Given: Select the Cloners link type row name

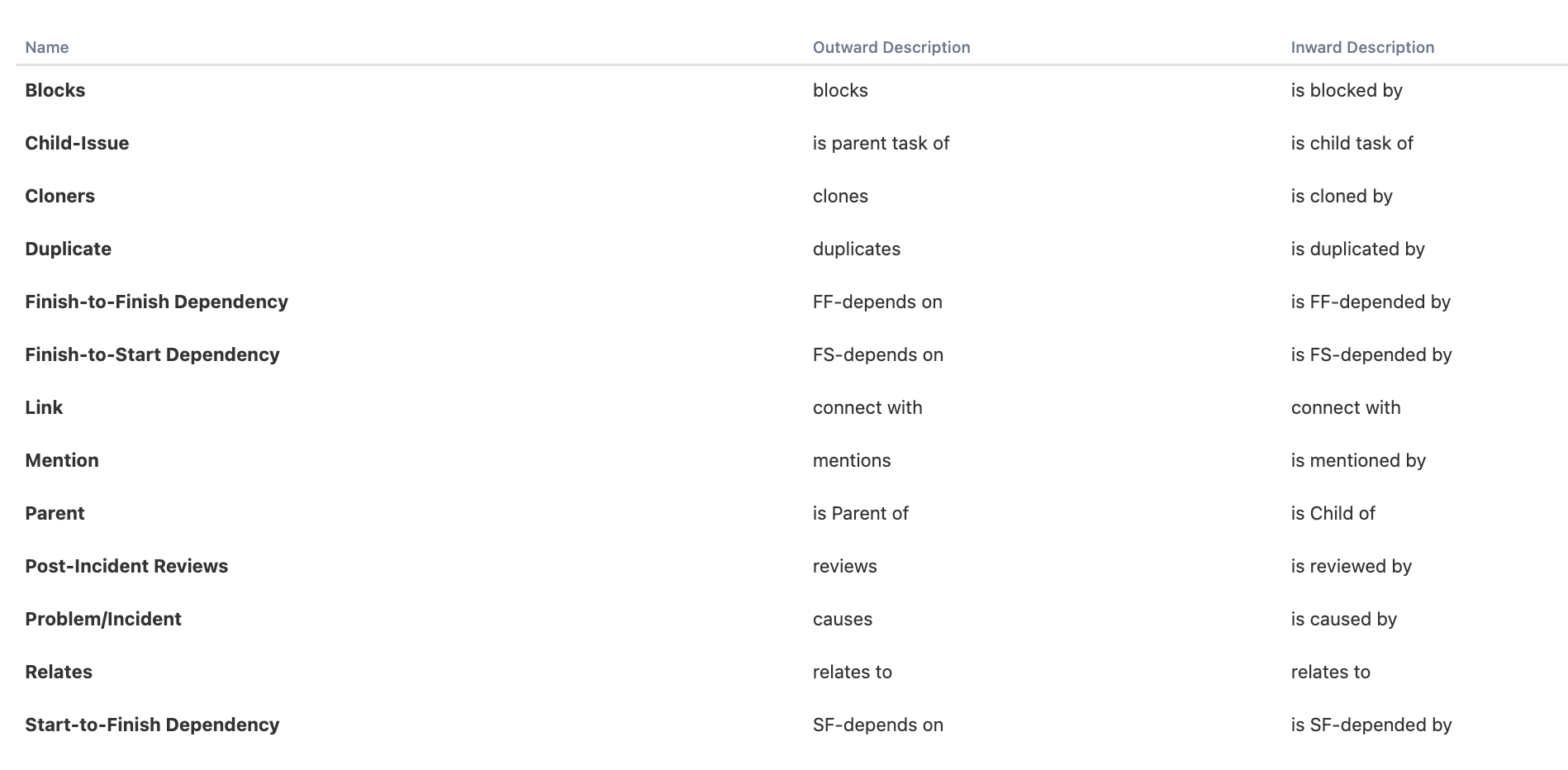Looking at the screenshot, I should [x=60, y=196].
